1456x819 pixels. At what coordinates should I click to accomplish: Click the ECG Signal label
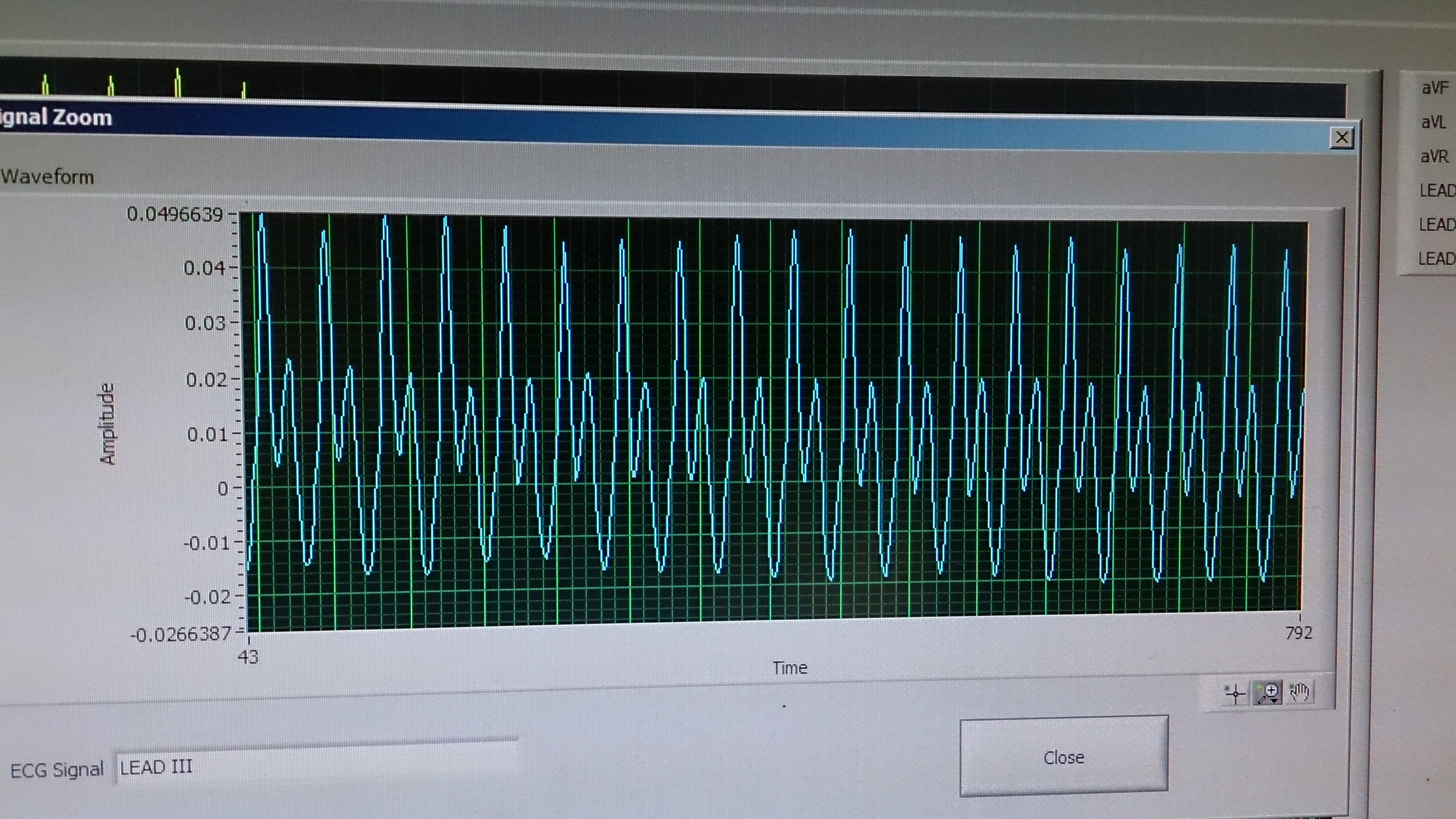click(x=57, y=770)
